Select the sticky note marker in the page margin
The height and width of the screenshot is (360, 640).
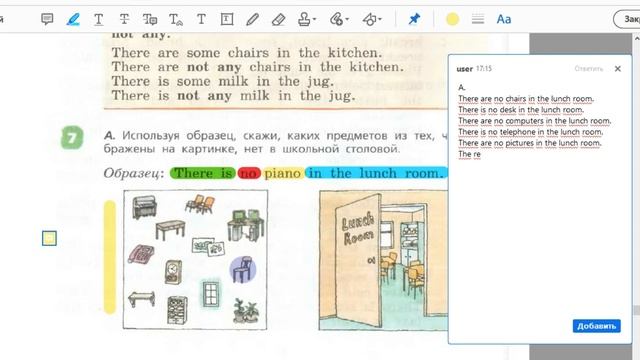click(49, 238)
